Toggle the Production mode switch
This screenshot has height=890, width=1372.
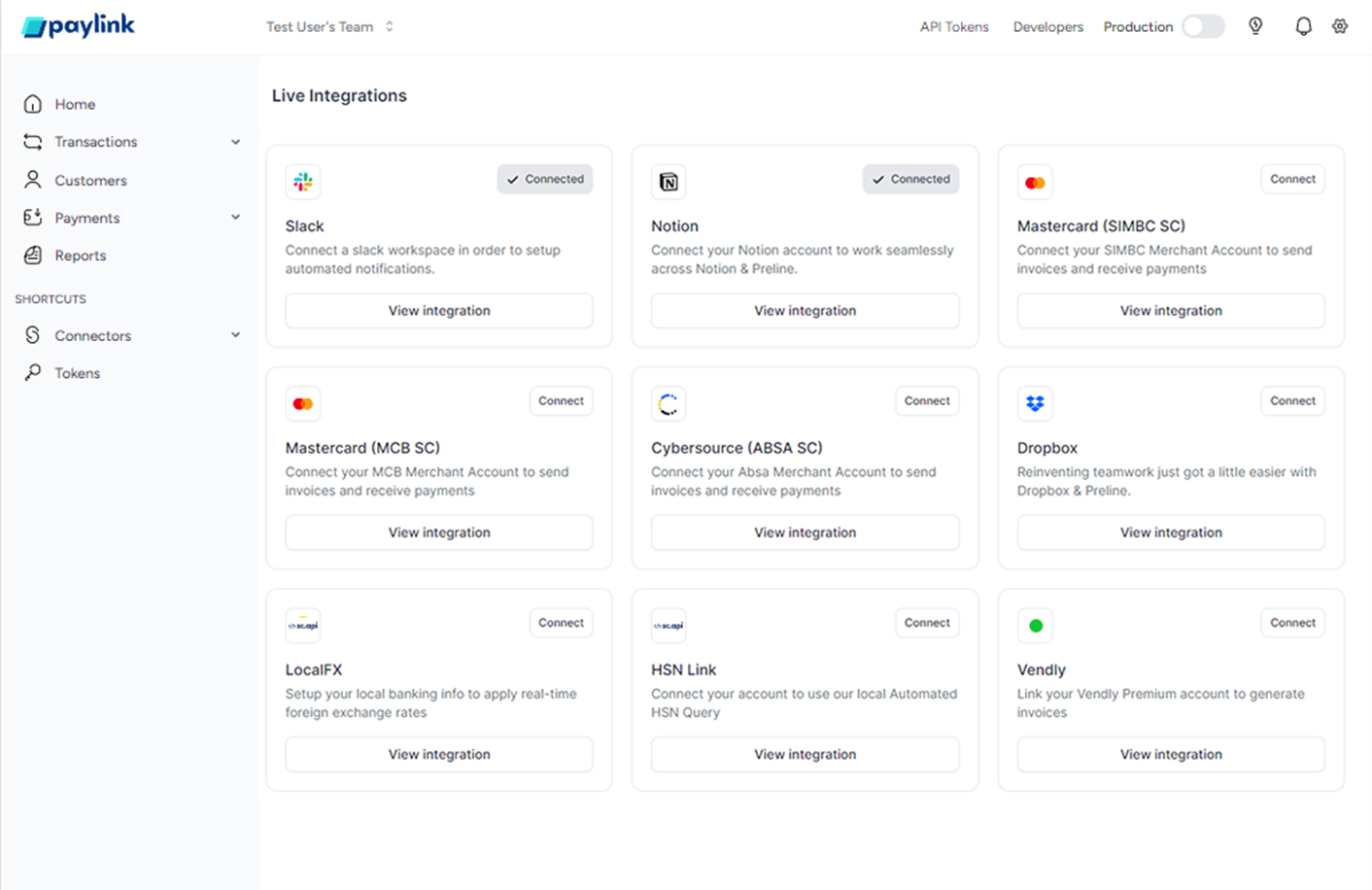tap(1203, 26)
